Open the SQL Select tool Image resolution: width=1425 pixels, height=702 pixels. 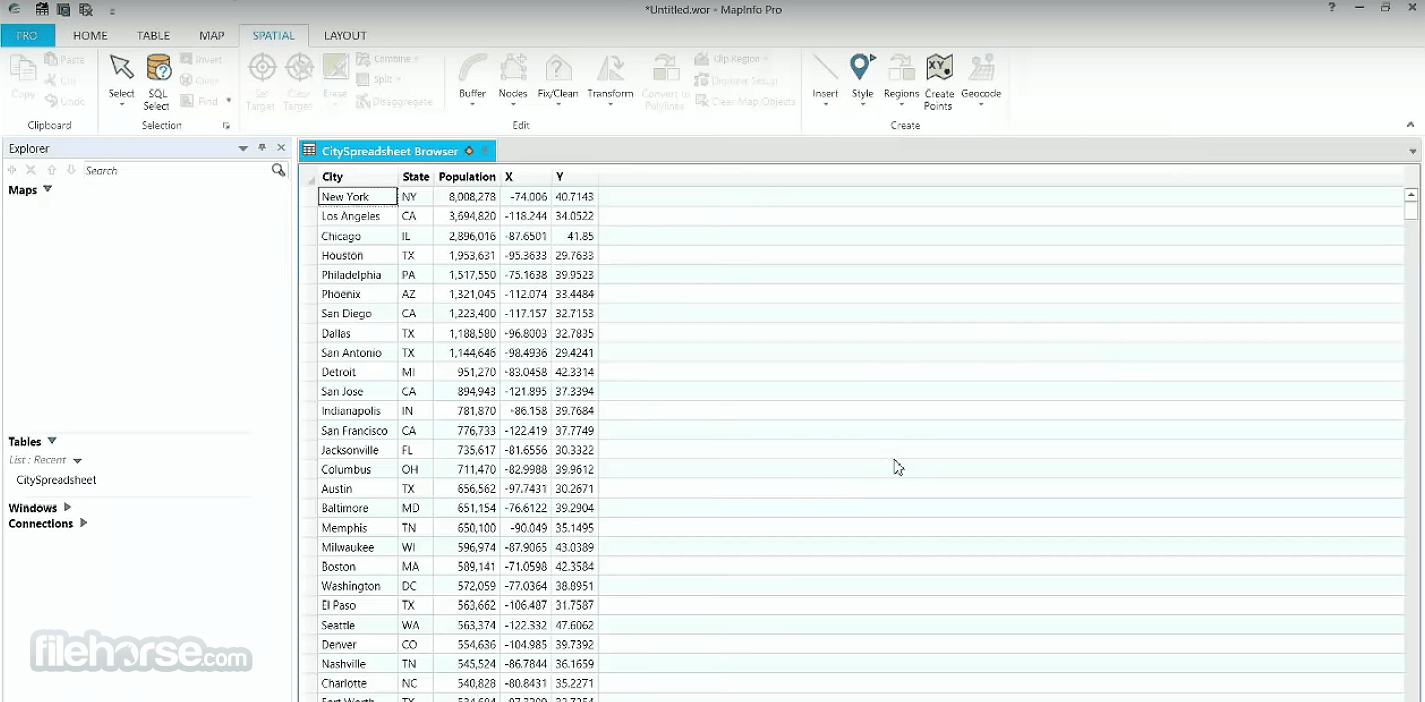pyautogui.click(x=157, y=80)
